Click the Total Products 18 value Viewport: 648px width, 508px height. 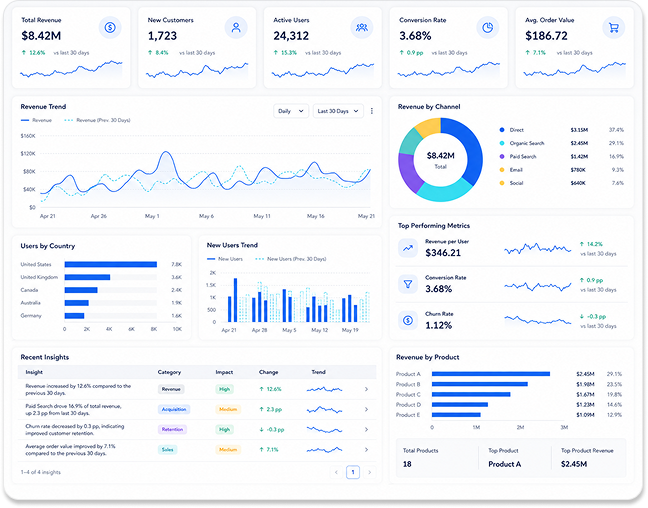[x=407, y=464]
